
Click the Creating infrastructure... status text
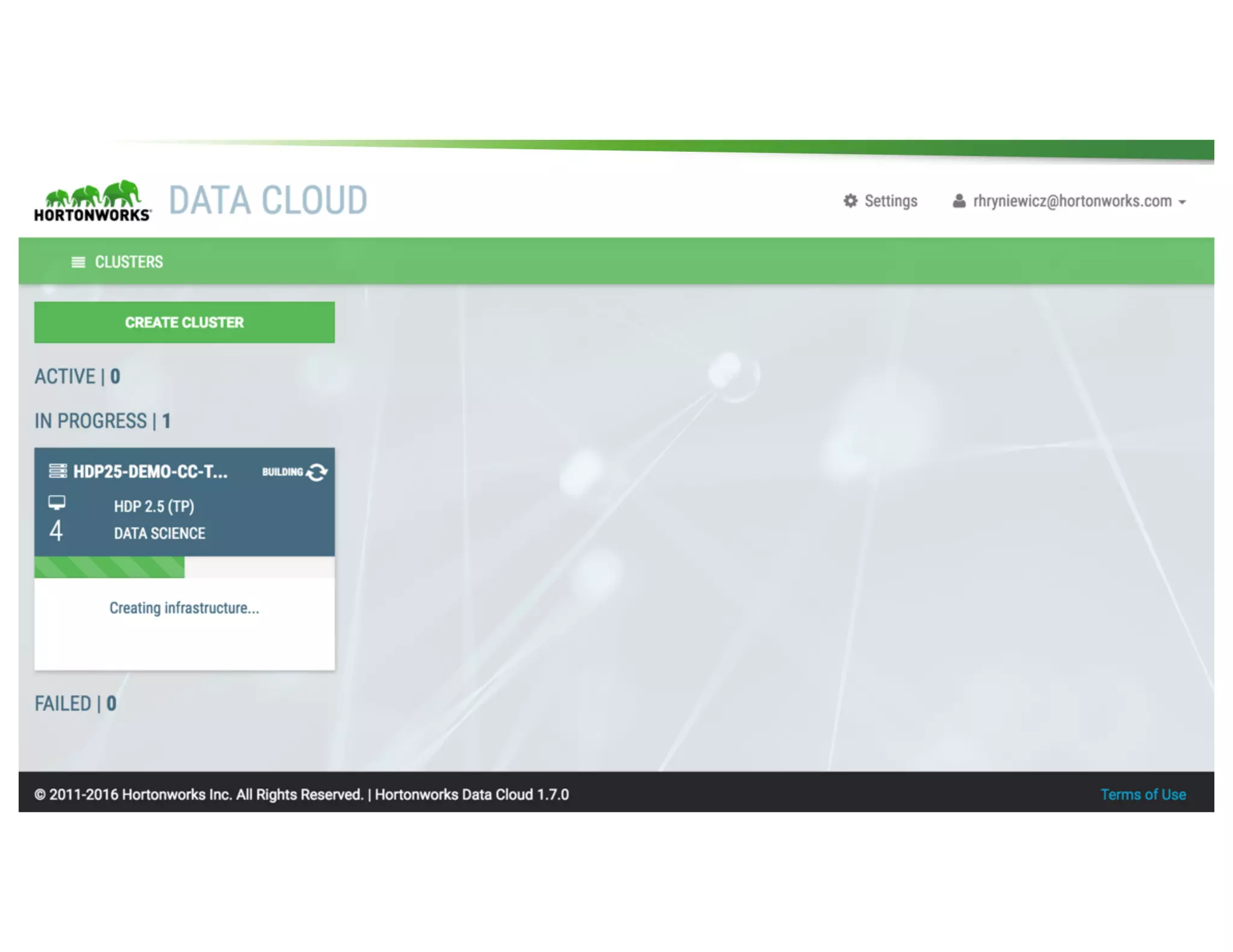184,608
